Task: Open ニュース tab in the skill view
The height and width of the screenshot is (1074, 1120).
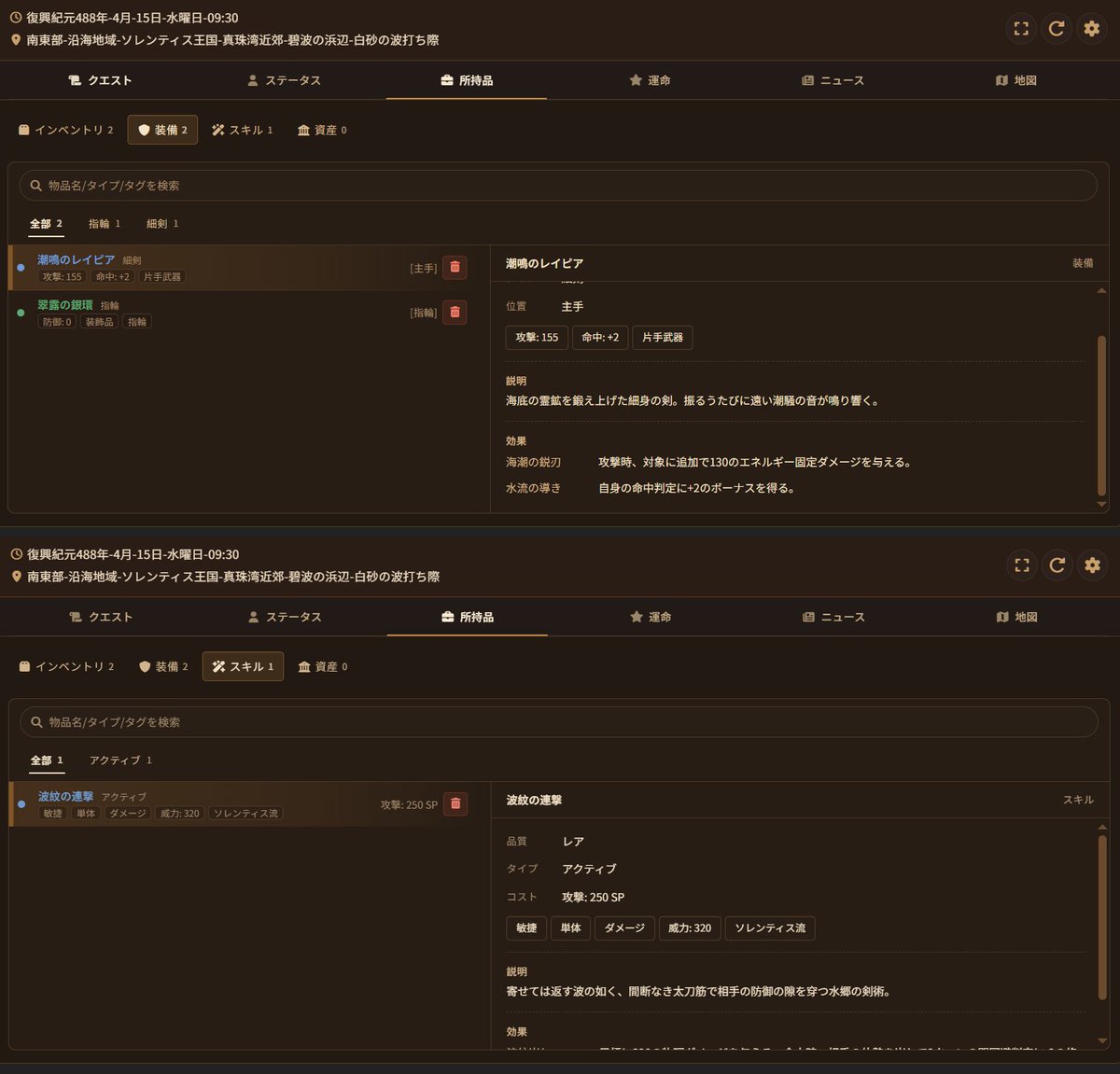Action: tap(833, 617)
